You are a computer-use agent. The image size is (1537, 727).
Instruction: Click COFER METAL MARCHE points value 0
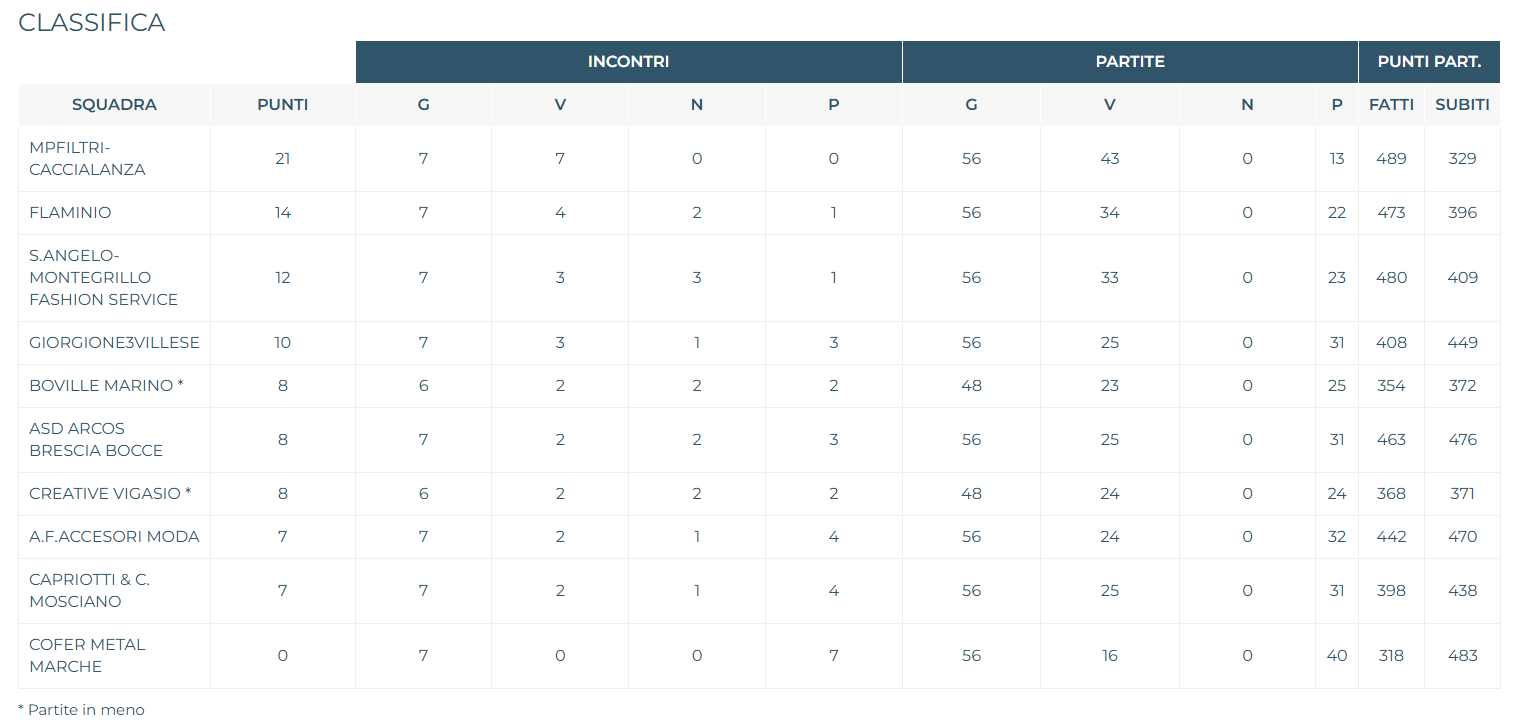pos(283,656)
